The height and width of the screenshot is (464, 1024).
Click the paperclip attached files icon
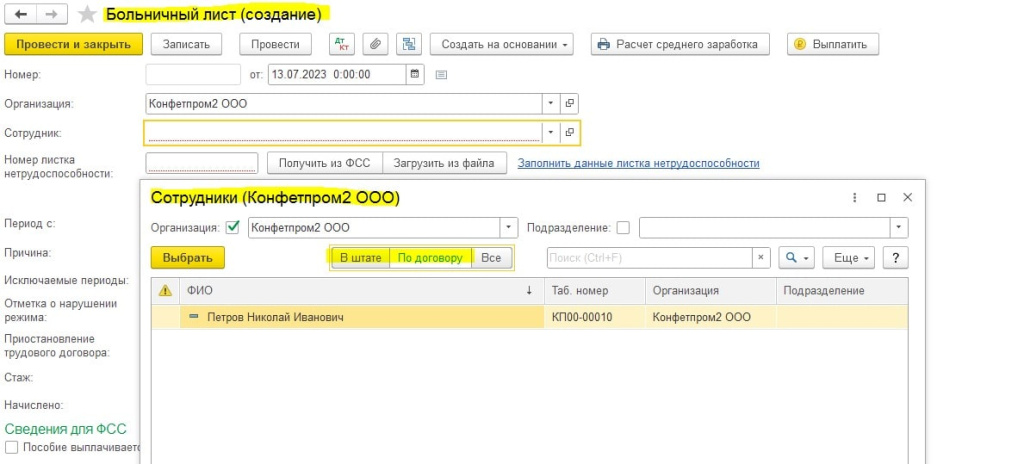(x=375, y=44)
